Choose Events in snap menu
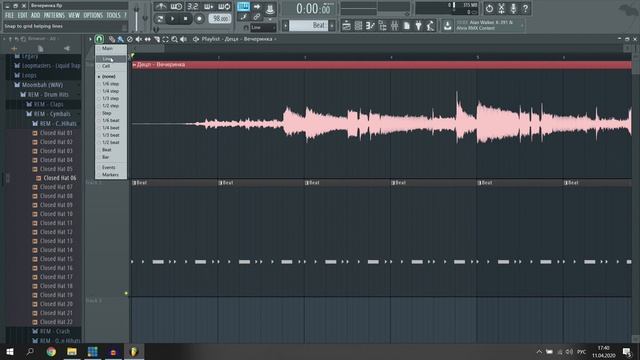Image resolution: width=640 pixels, height=360 pixels. point(109,167)
